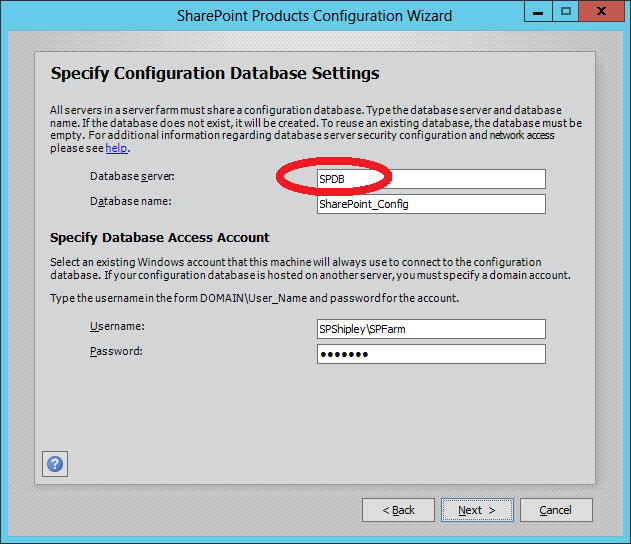The height and width of the screenshot is (544, 631).
Task: Click the Username field with SPShipley\SPFarm
Action: (431, 329)
